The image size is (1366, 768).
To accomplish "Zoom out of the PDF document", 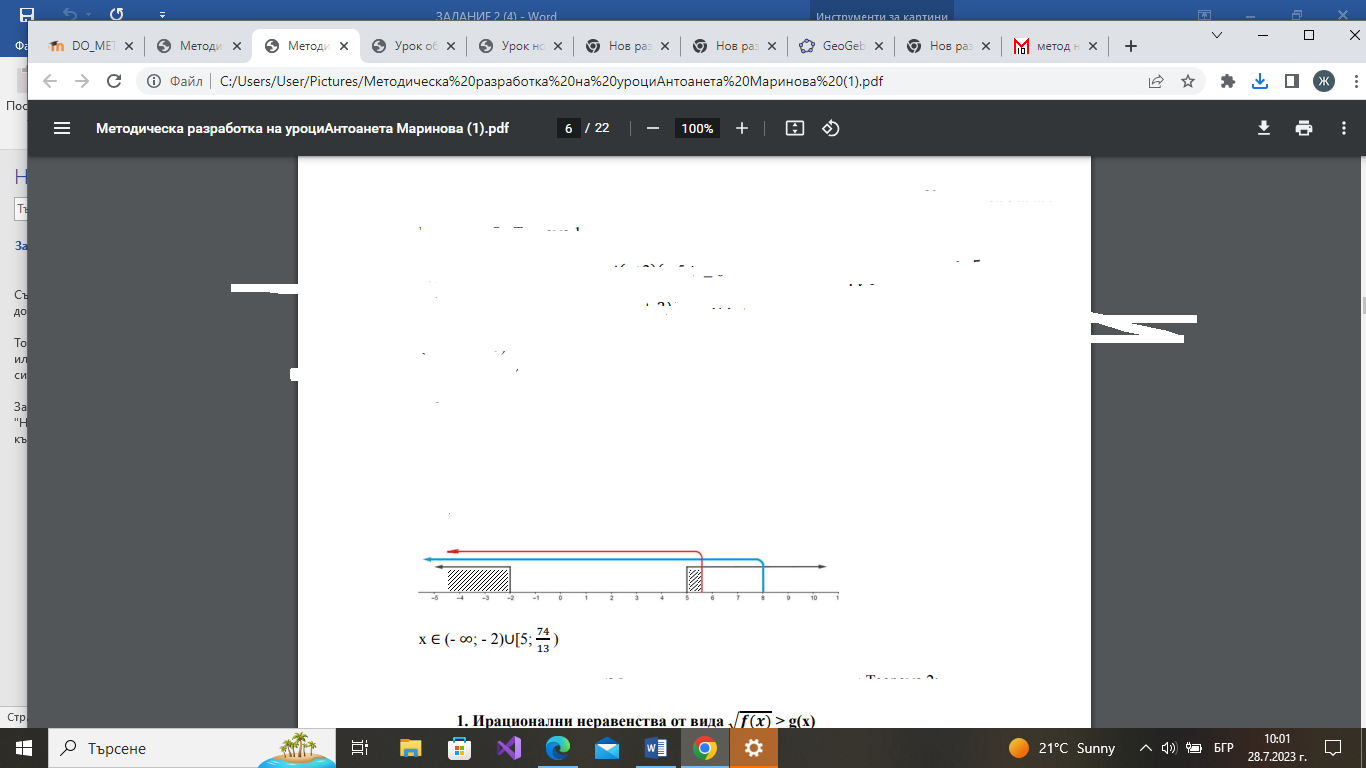I will pos(653,128).
